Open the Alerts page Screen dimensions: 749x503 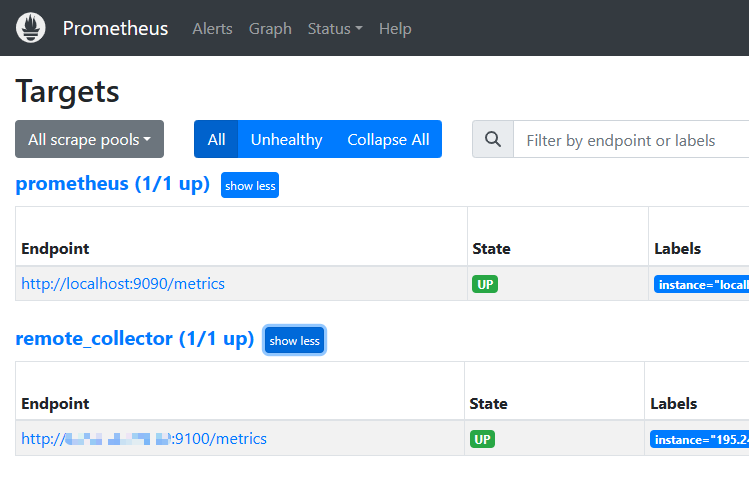coord(212,28)
